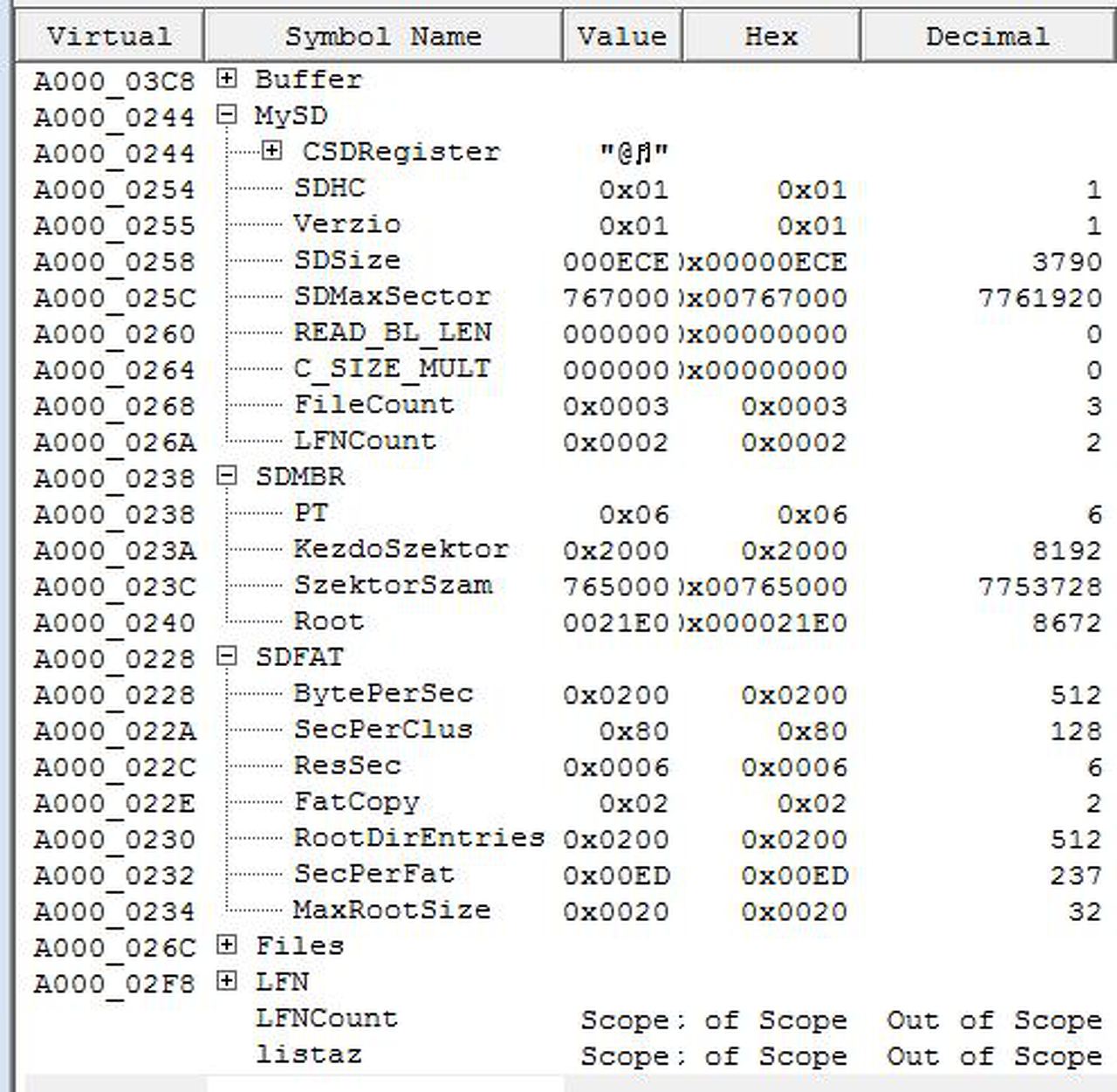Viewport: 1117px width, 1092px height.
Task: Expand the Buffer tree node
Action: click(227, 79)
